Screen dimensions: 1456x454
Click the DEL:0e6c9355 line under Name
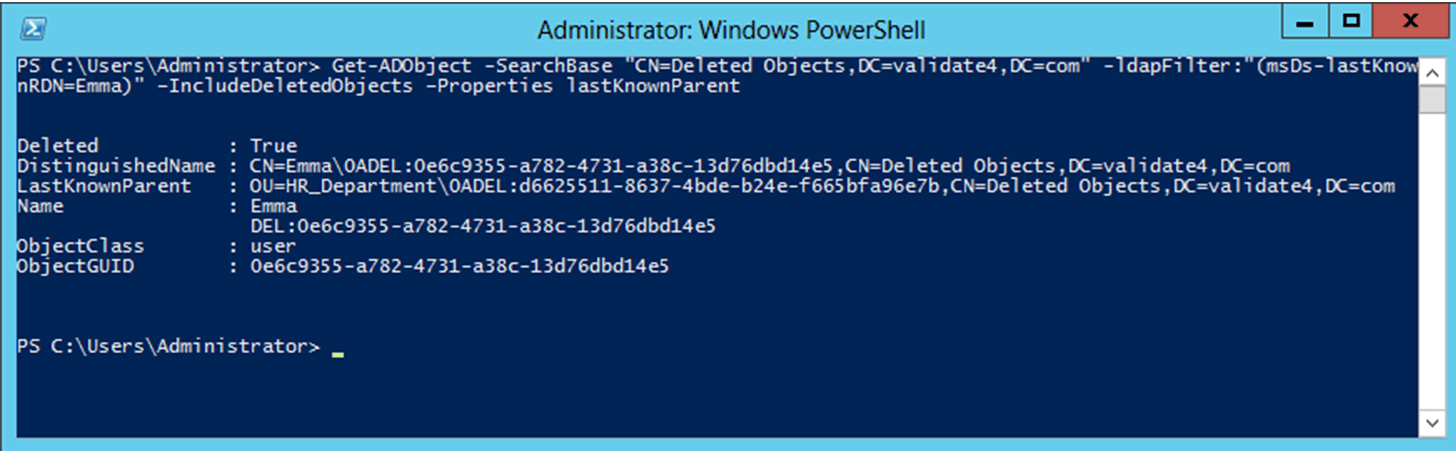pos(482,226)
